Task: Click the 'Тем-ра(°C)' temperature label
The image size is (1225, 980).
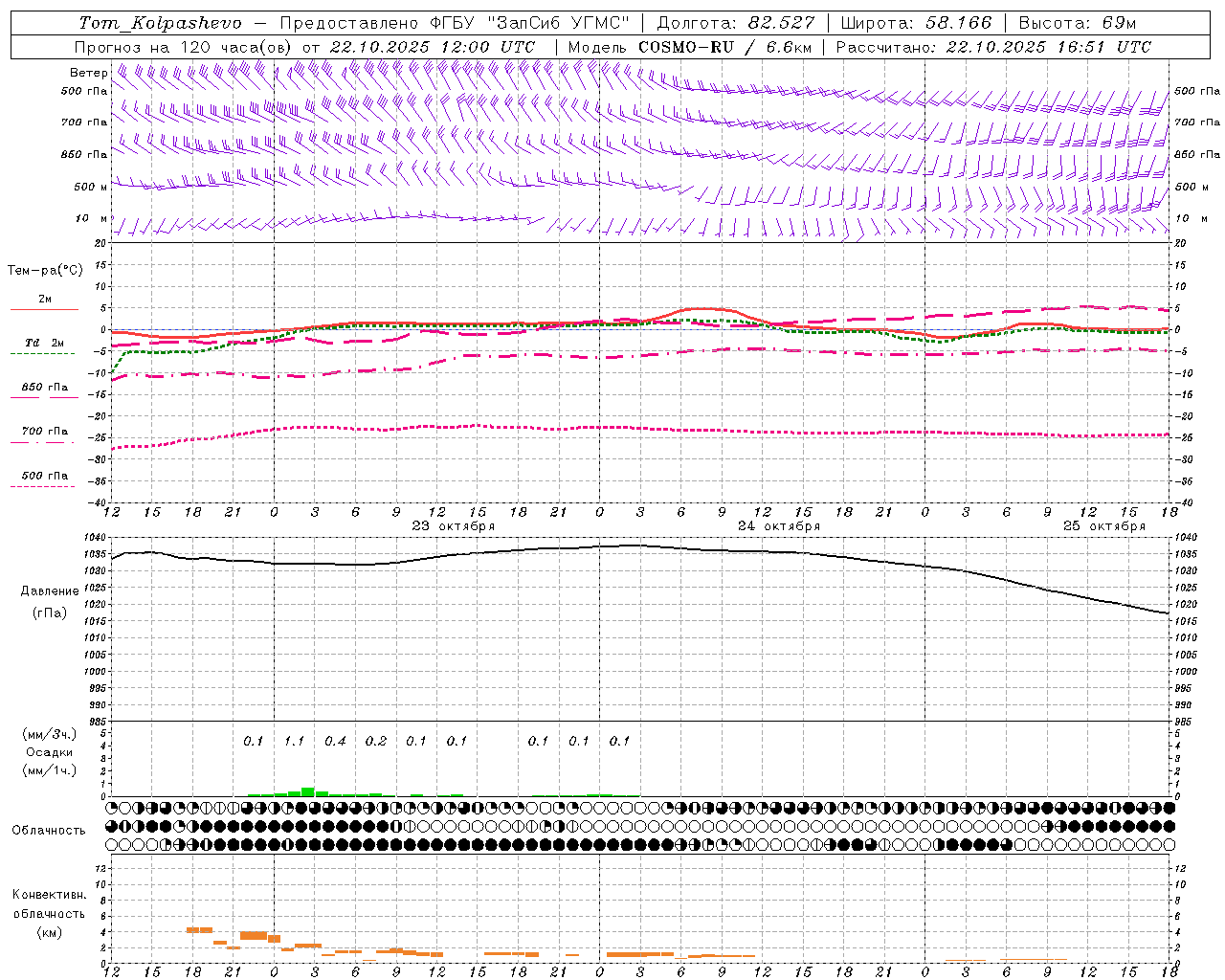Action: [x=45, y=271]
